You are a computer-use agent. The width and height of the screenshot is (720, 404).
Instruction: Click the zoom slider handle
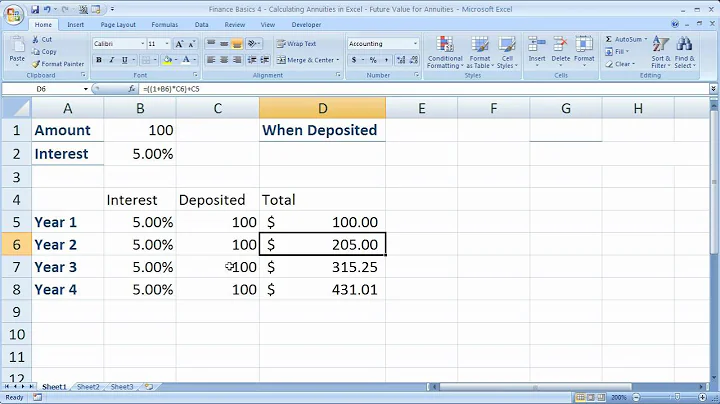(677, 397)
